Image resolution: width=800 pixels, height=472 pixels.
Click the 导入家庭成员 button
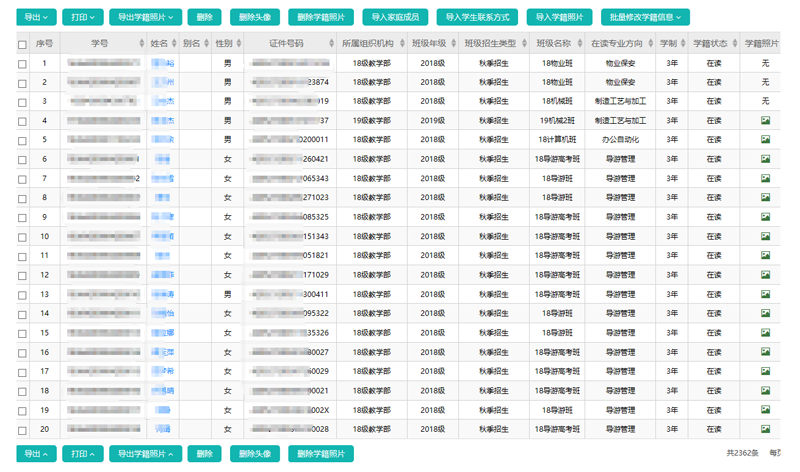pos(396,17)
